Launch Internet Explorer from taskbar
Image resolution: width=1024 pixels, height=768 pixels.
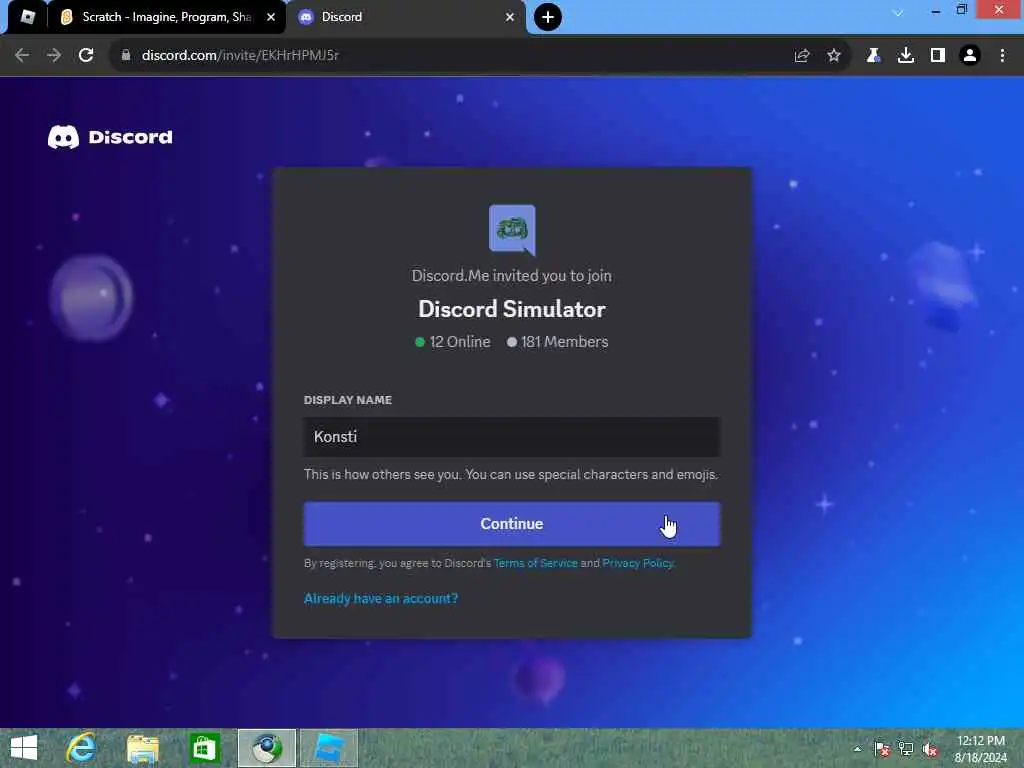[x=82, y=748]
